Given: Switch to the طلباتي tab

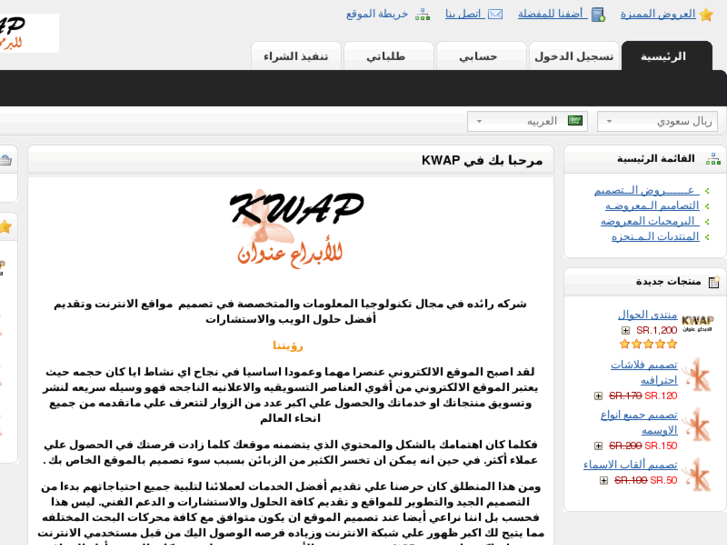Looking at the screenshot, I should click(x=389, y=56).
